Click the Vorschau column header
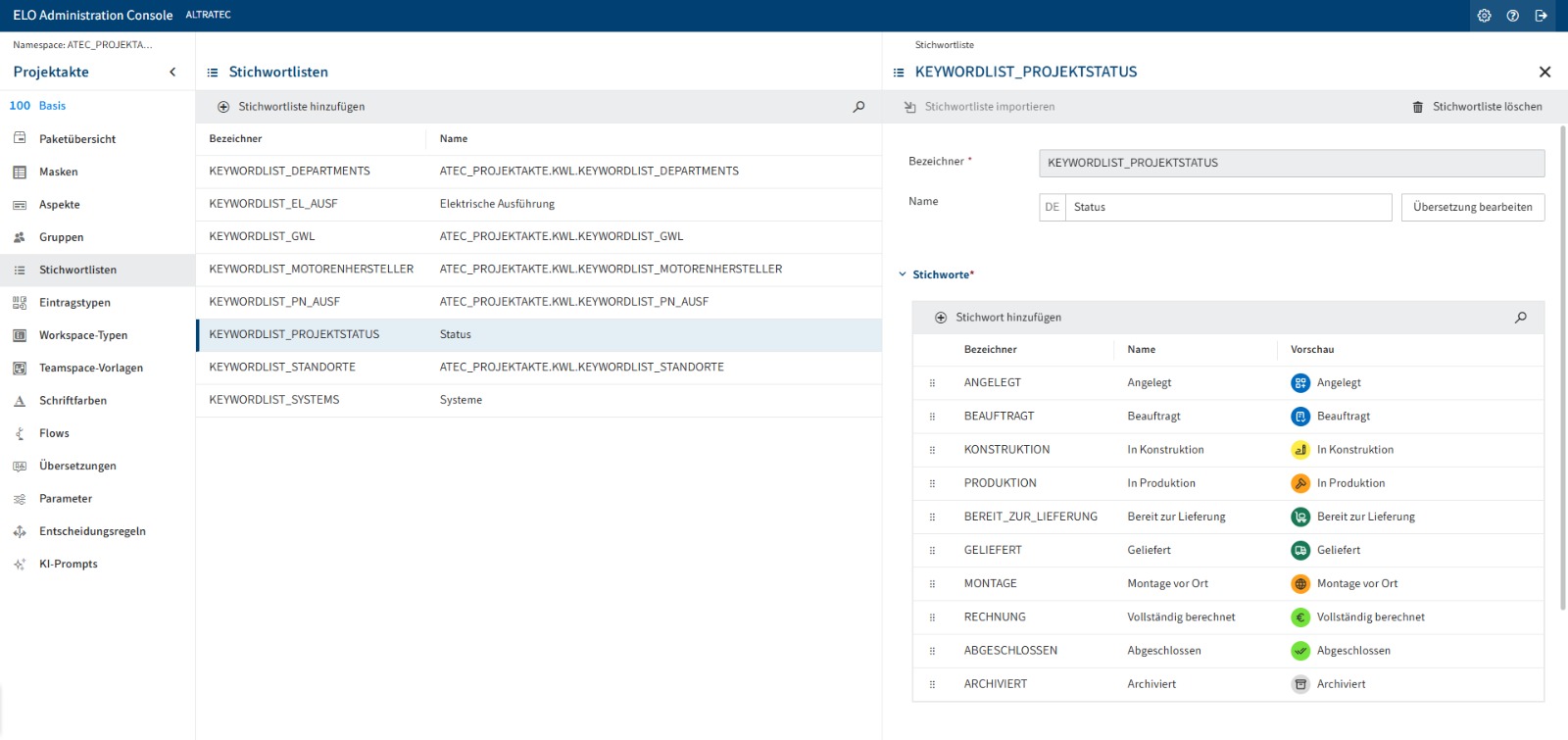The image size is (1568, 740). point(1312,350)
